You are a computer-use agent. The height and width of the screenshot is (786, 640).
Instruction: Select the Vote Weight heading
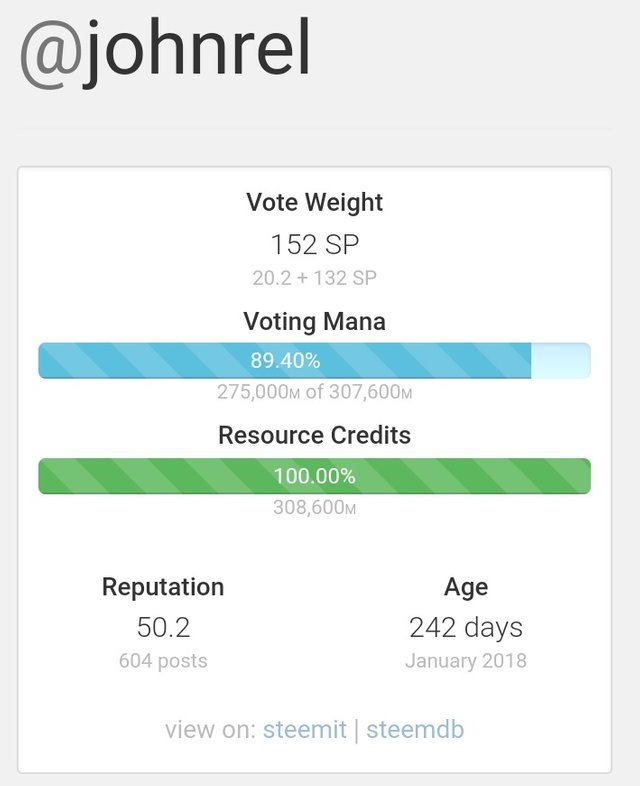coord(314,202)
